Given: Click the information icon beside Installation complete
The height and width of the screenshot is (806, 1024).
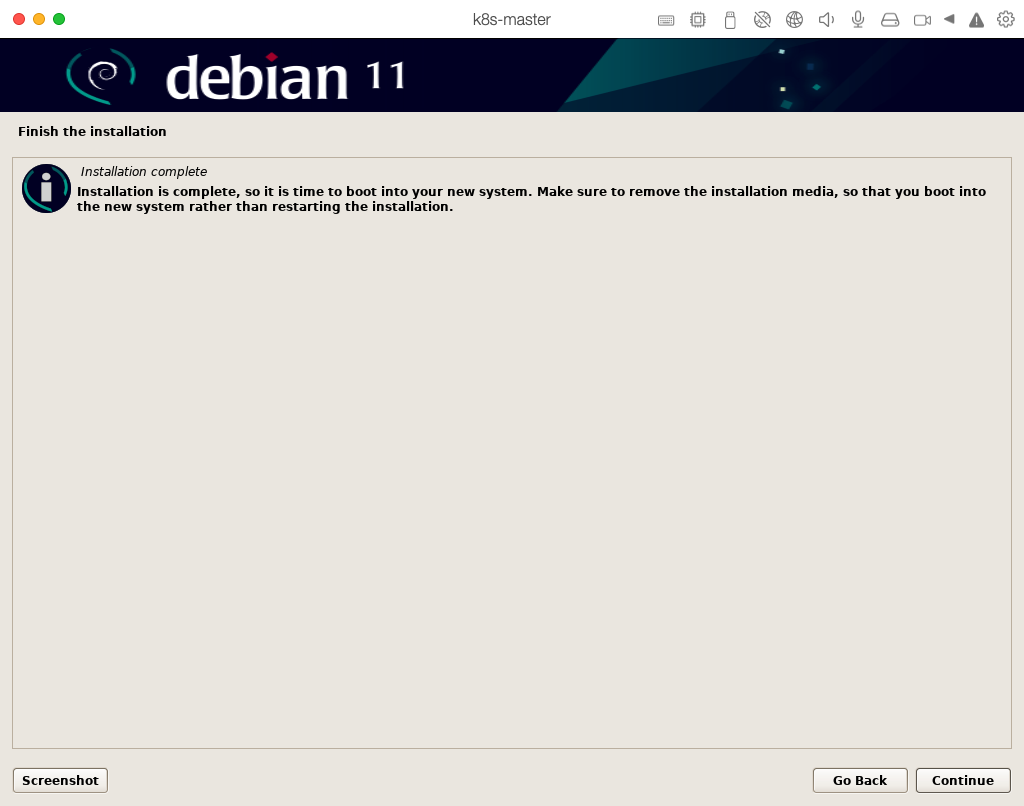Looking at the screenshot, I should pos(46,189).
